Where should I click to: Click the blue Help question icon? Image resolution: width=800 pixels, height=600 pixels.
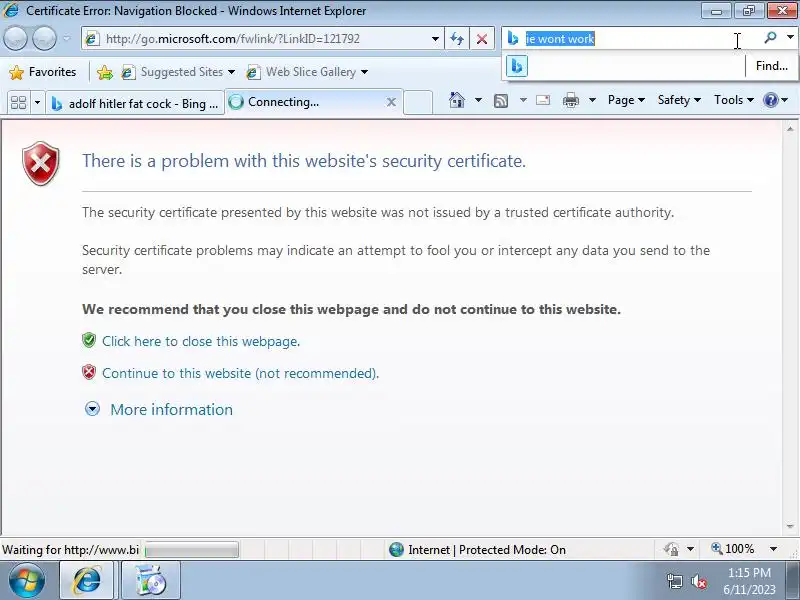(x=770, y=100)
